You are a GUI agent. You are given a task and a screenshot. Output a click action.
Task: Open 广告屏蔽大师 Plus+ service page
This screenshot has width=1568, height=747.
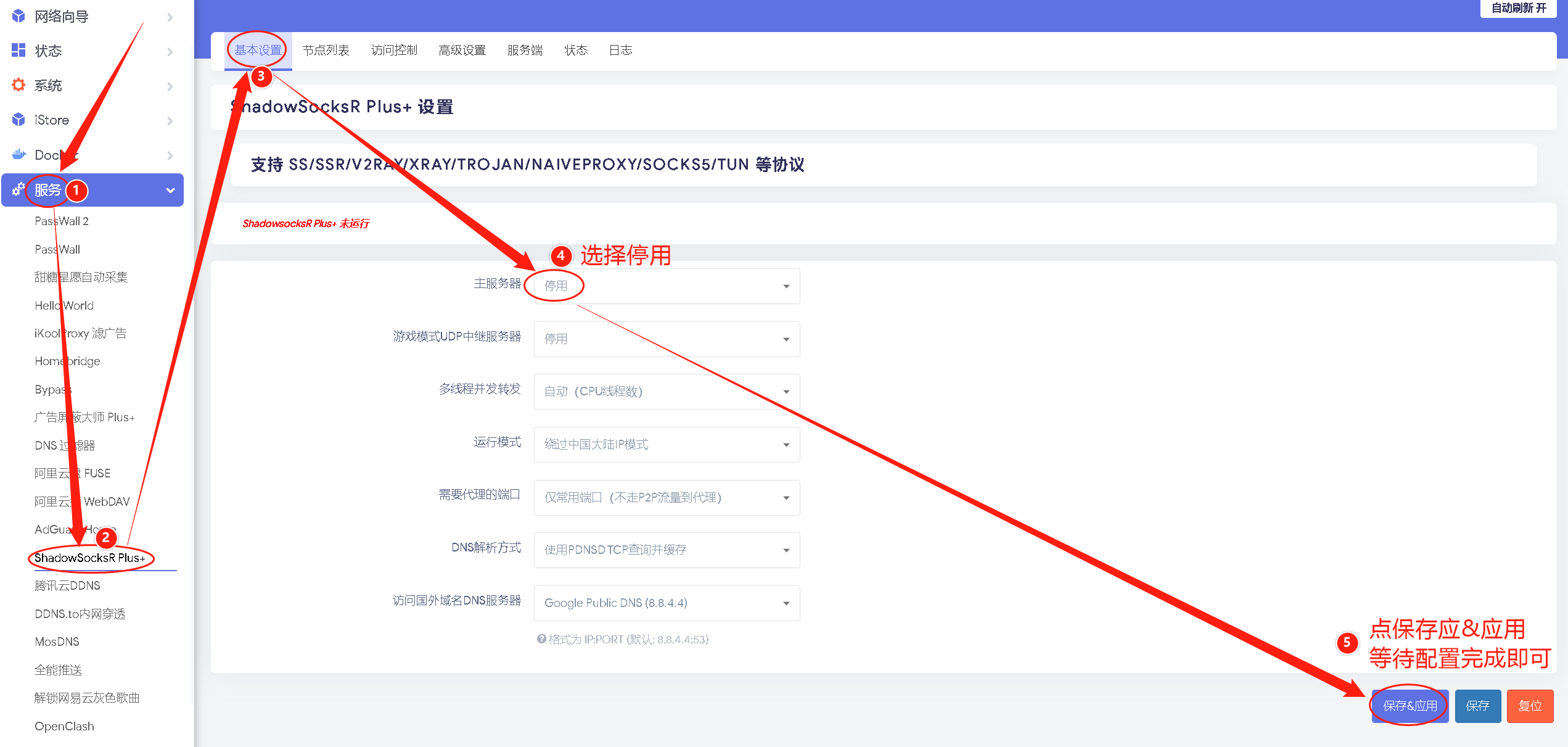tap(84, 418)
